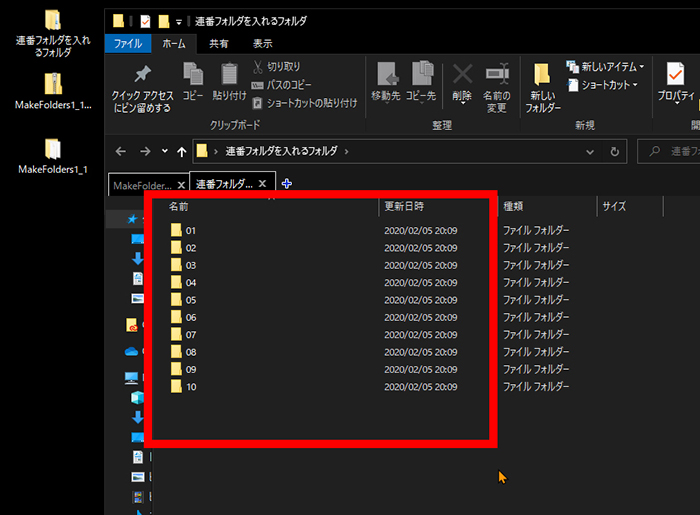Create a new folder with 新しいフォルダー
The image size is (700, 515).
(543, 80)
